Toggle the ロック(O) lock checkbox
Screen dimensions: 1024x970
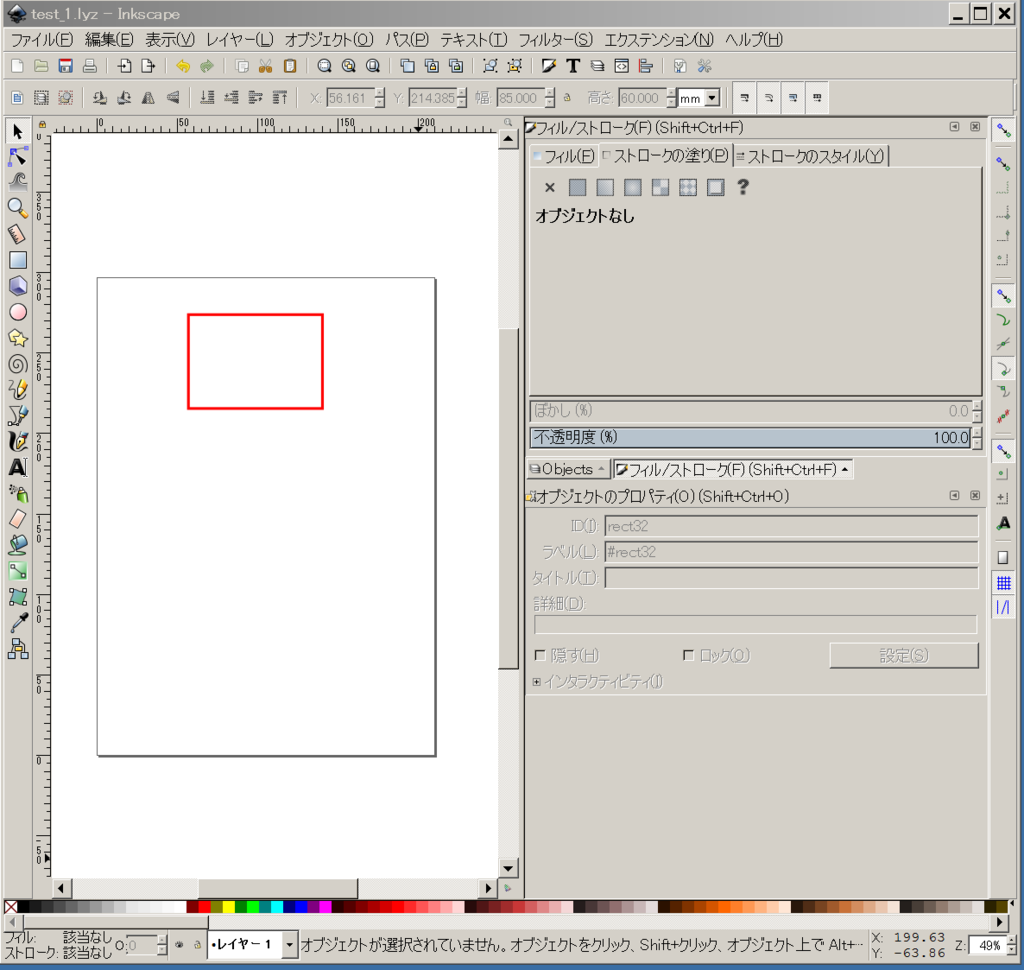point(688,655)
